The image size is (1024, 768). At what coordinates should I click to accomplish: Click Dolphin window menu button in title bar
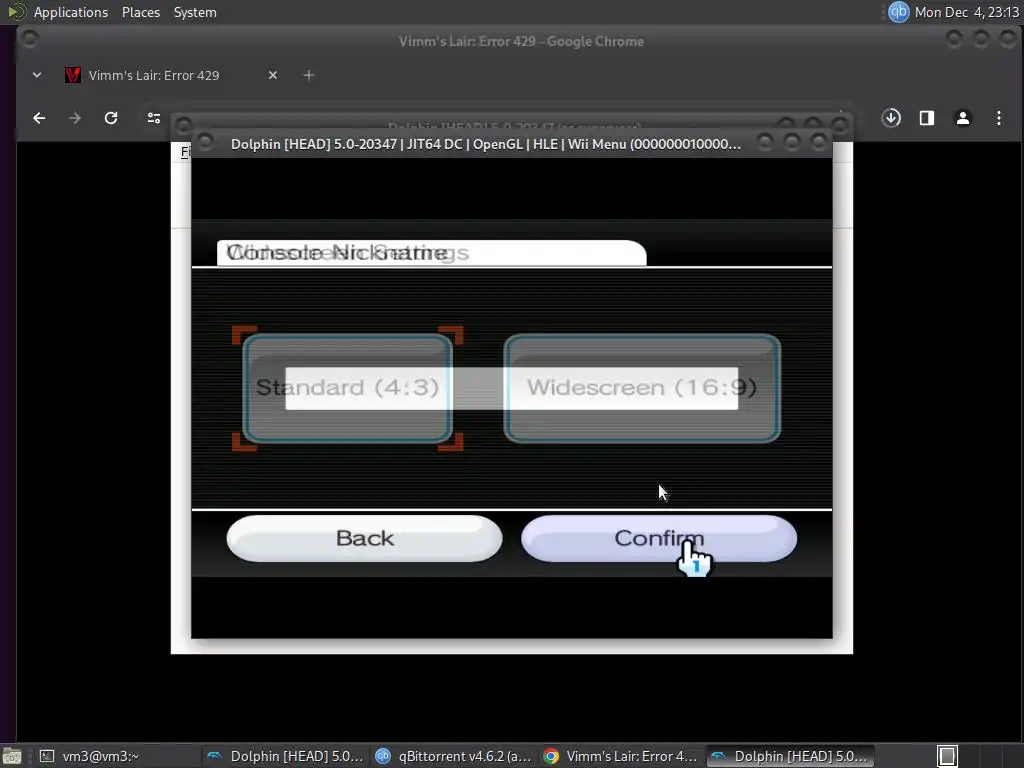(x=204, y=141)
